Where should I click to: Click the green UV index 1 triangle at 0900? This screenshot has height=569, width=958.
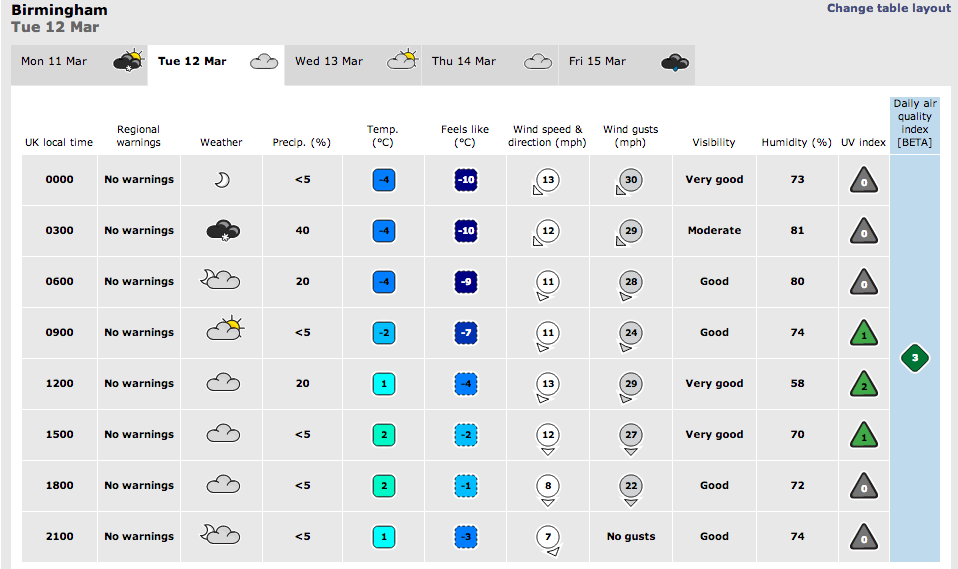(864, 333)
